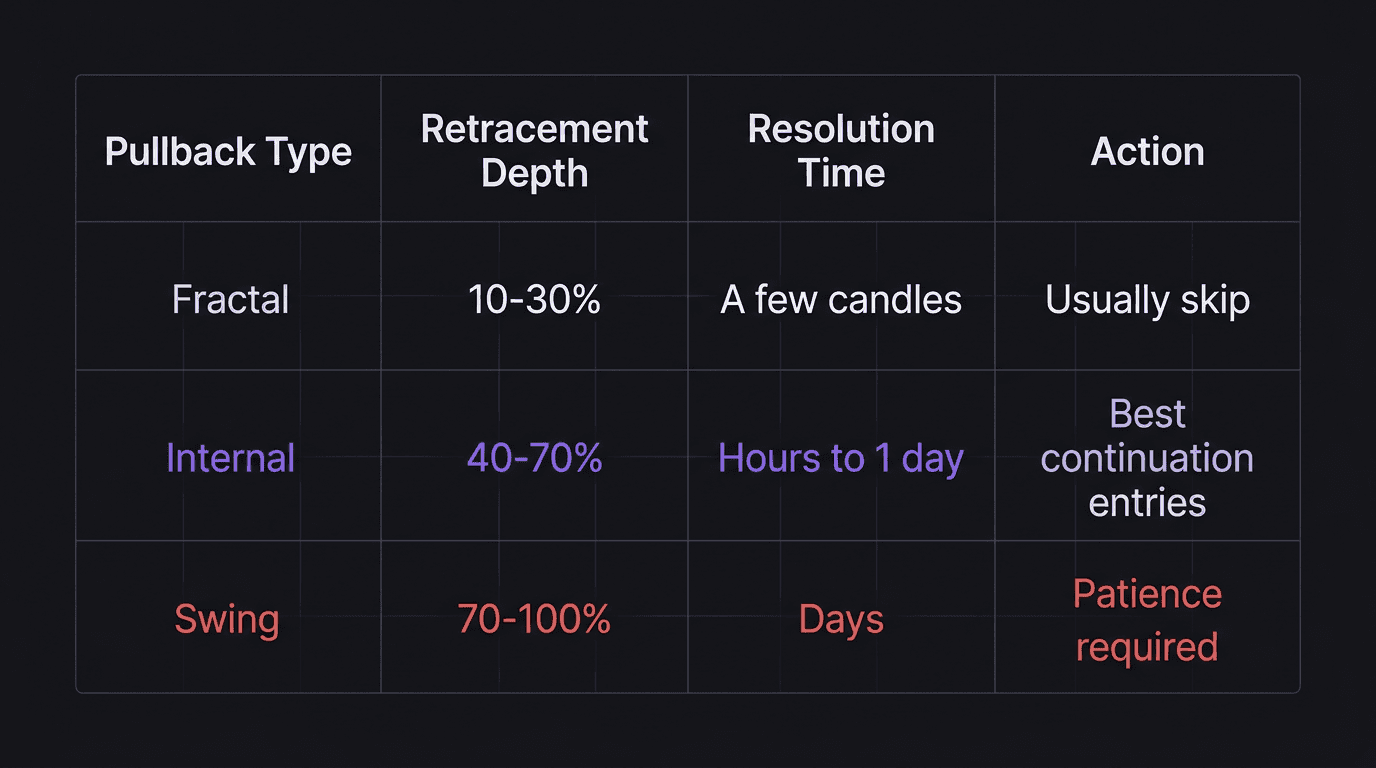Select the purple Internal cell
1376x768 pixels.
click(230, 458)
